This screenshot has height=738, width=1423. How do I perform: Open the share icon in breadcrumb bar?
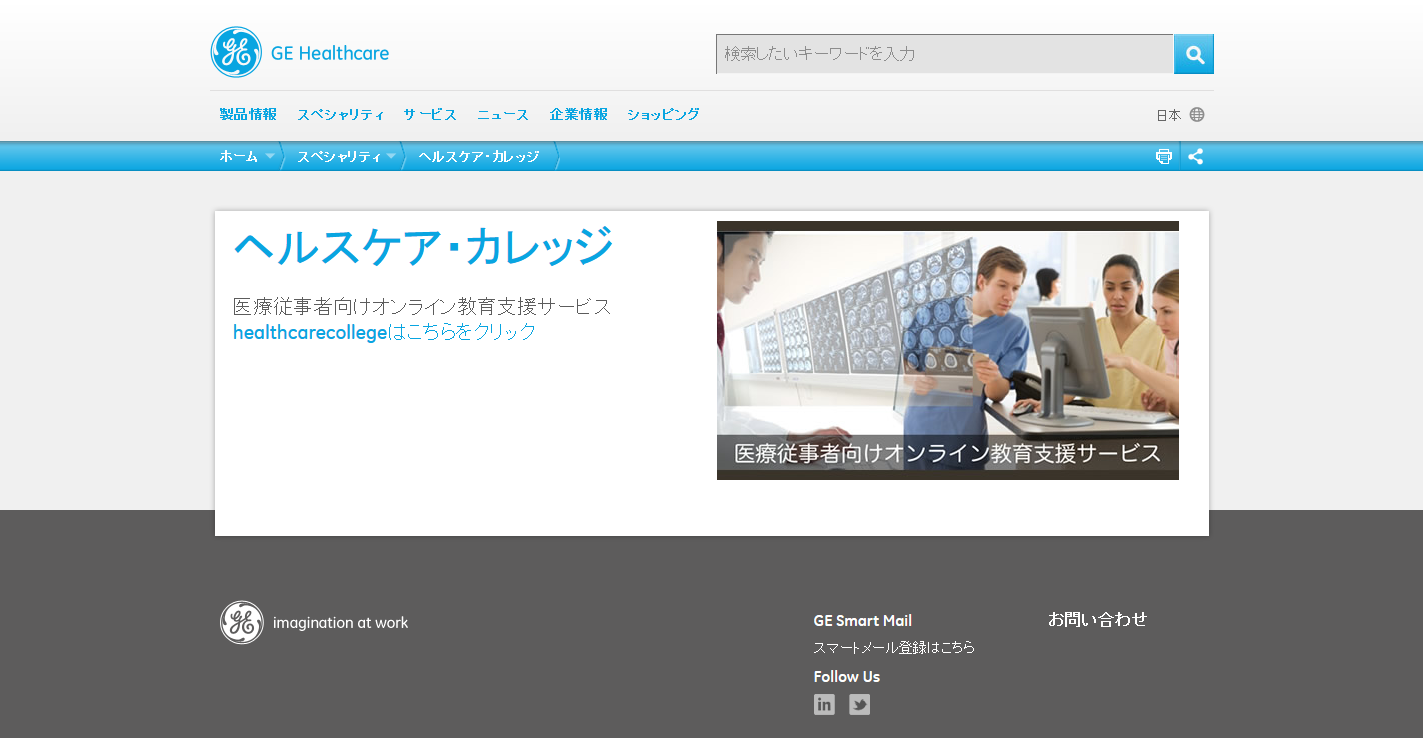1195,156
